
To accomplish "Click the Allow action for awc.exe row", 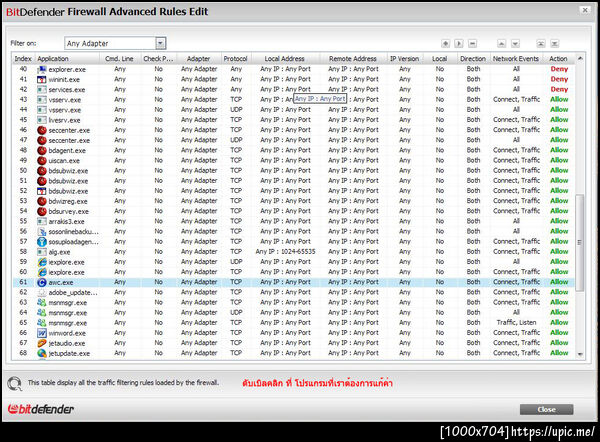I will coord(559,282).
